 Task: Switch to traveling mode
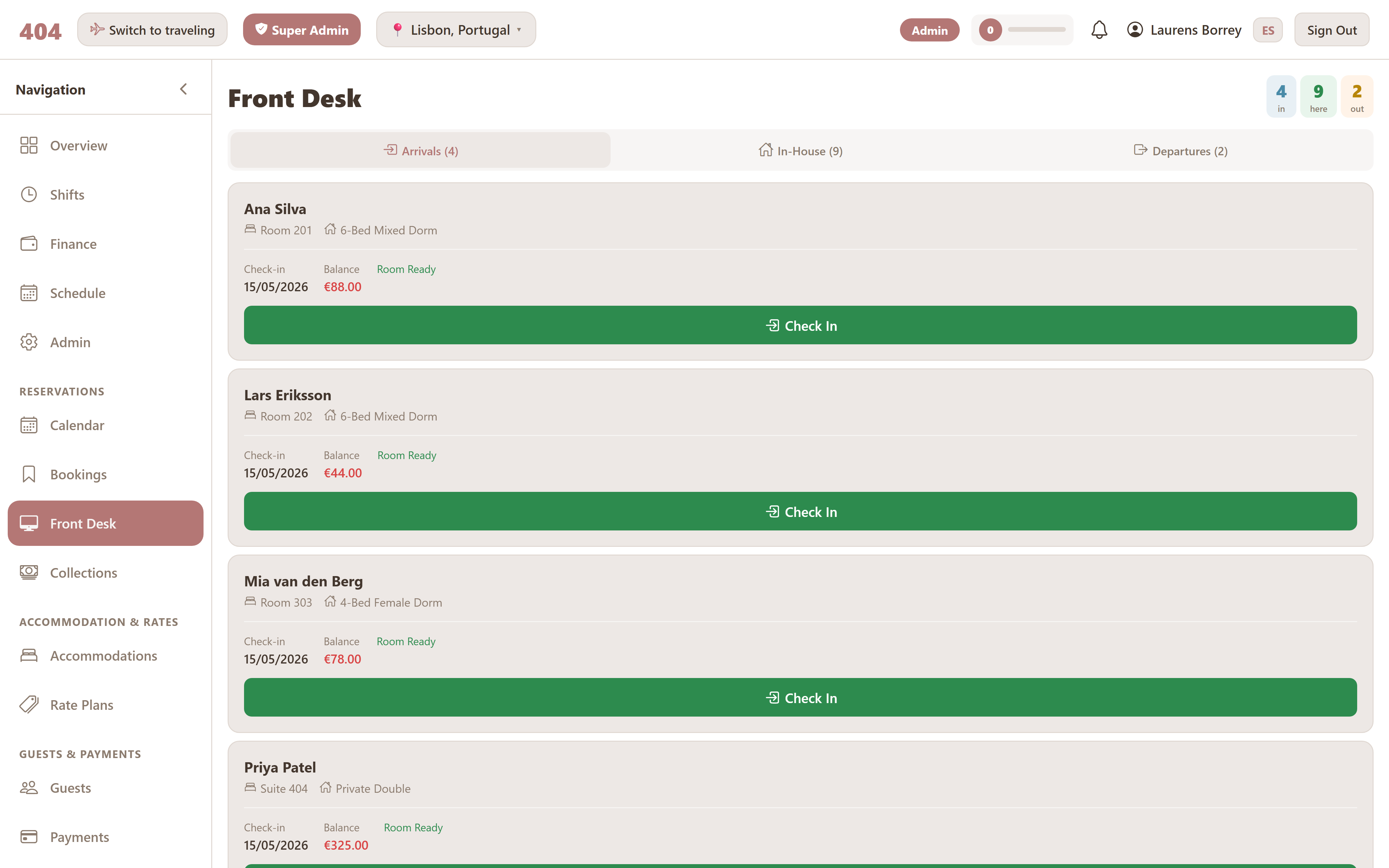(152, 30)
